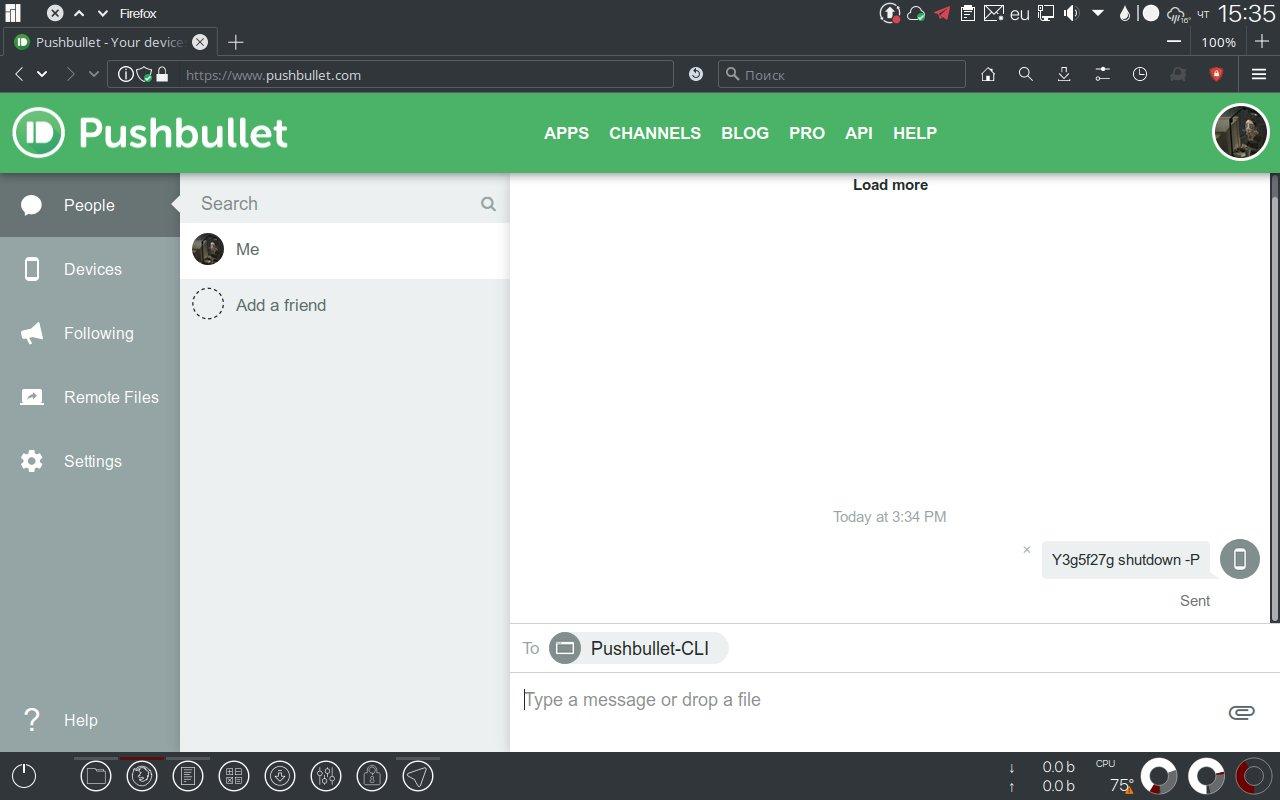Open Pushbullet Settings
The height and width of the screenshot is (800, 1280).
pos(90,461)
